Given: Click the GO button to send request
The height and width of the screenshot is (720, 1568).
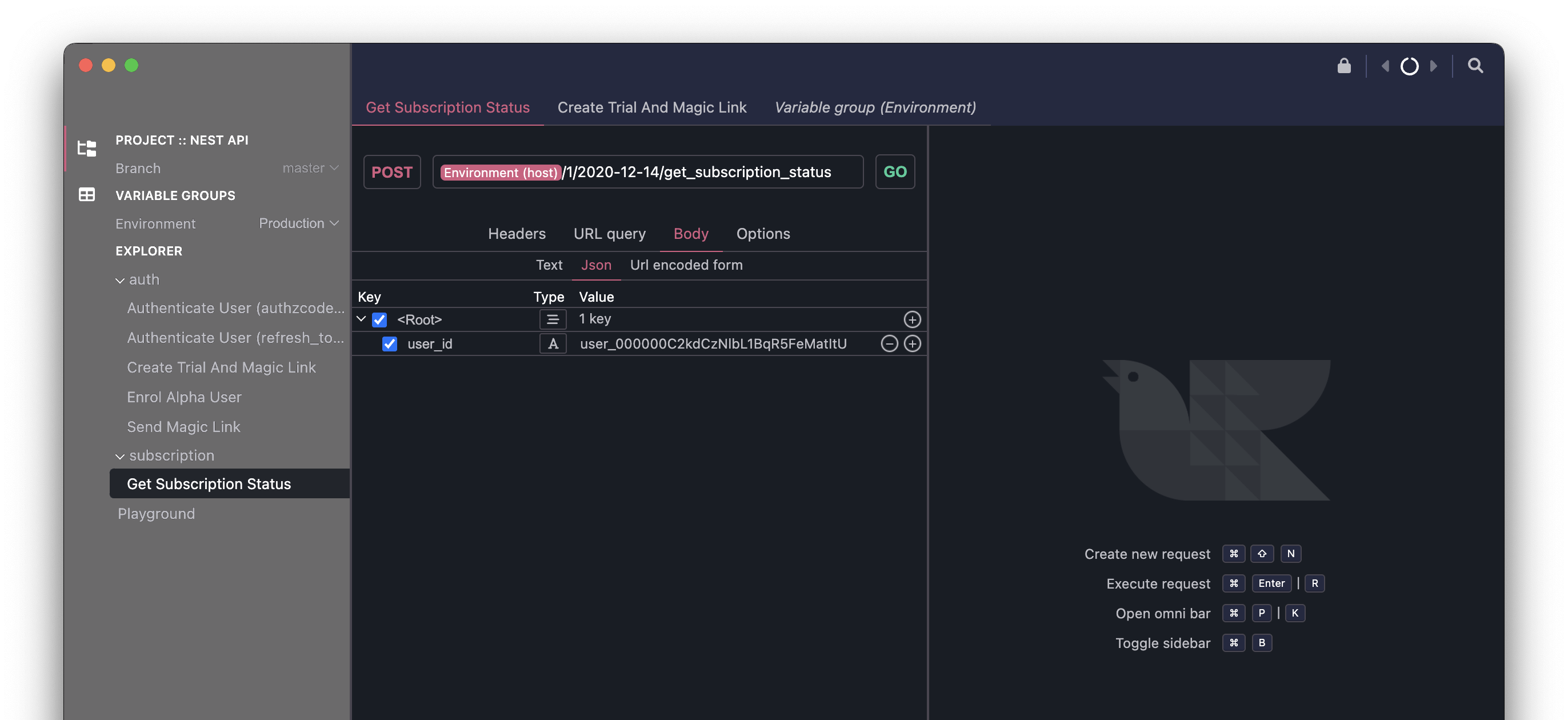Looking at the screenshot, I should pyautogui.click(x=894, y=171).
